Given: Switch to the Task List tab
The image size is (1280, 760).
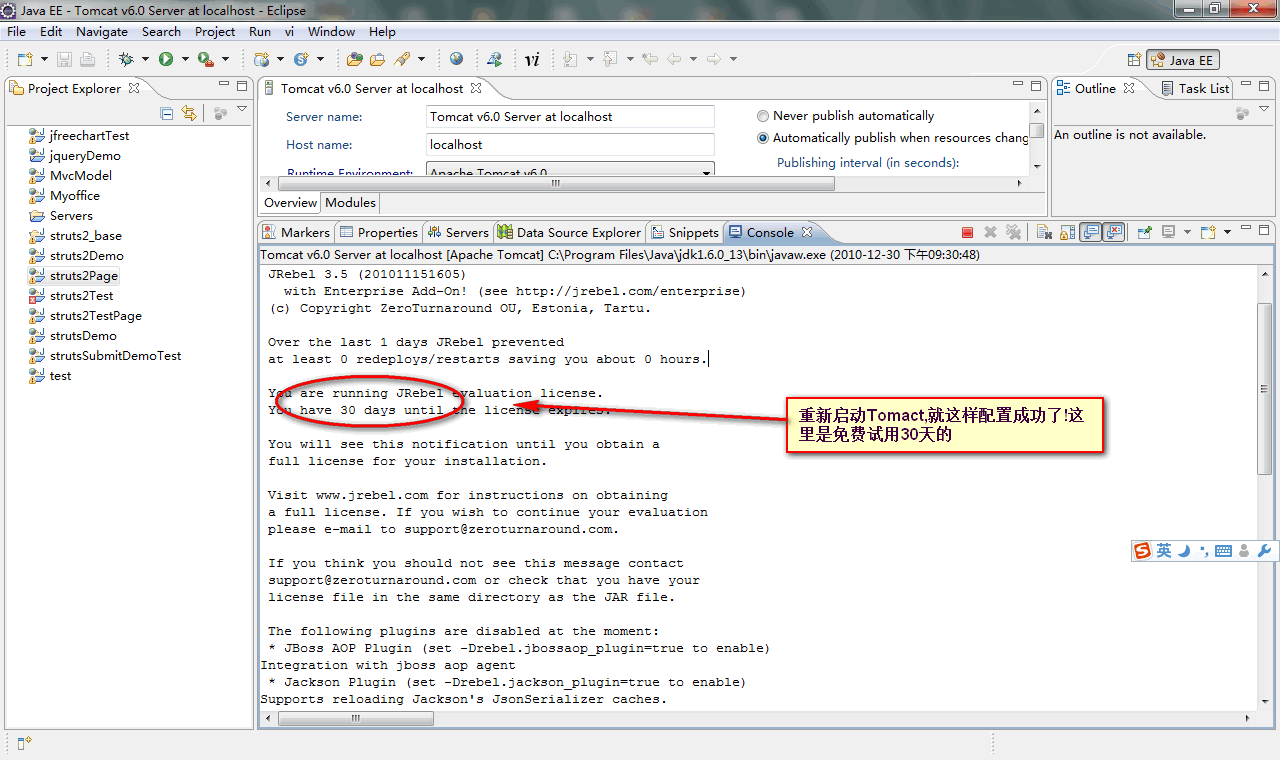Looking at the screenshot, I should click(x=1195, y=88).
